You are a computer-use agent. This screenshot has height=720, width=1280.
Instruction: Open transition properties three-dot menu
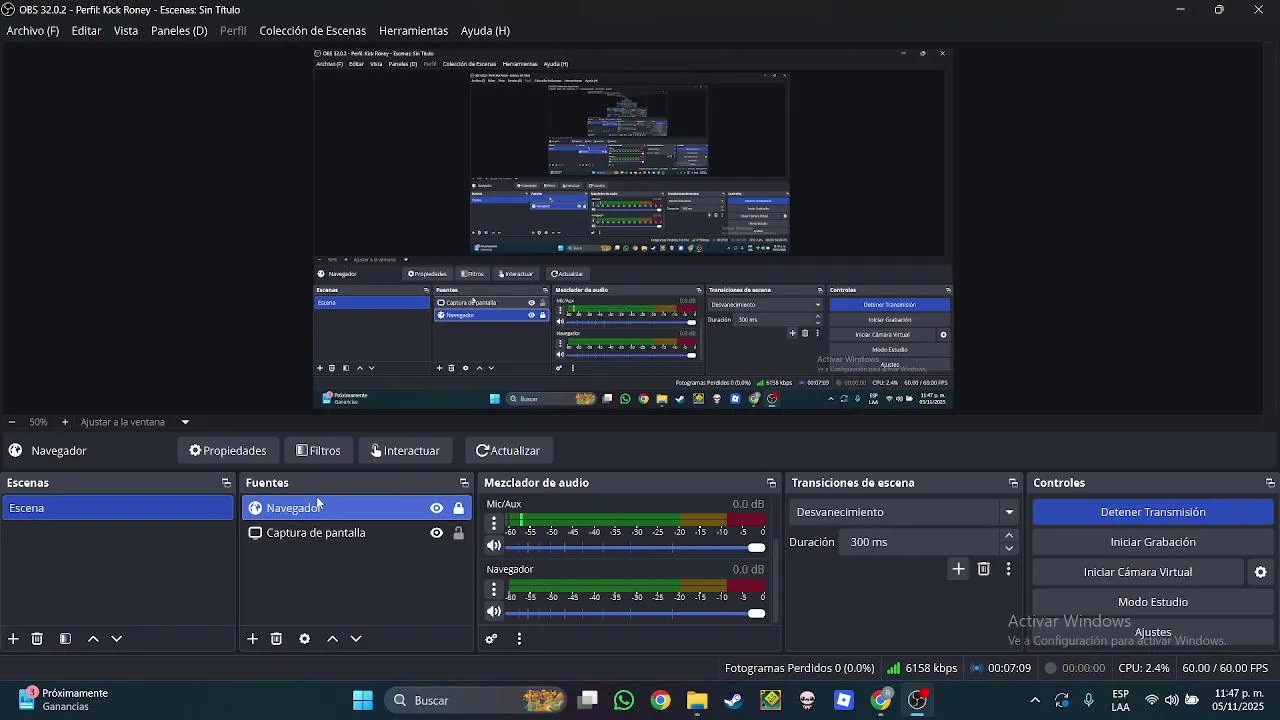click(1008, 569)
